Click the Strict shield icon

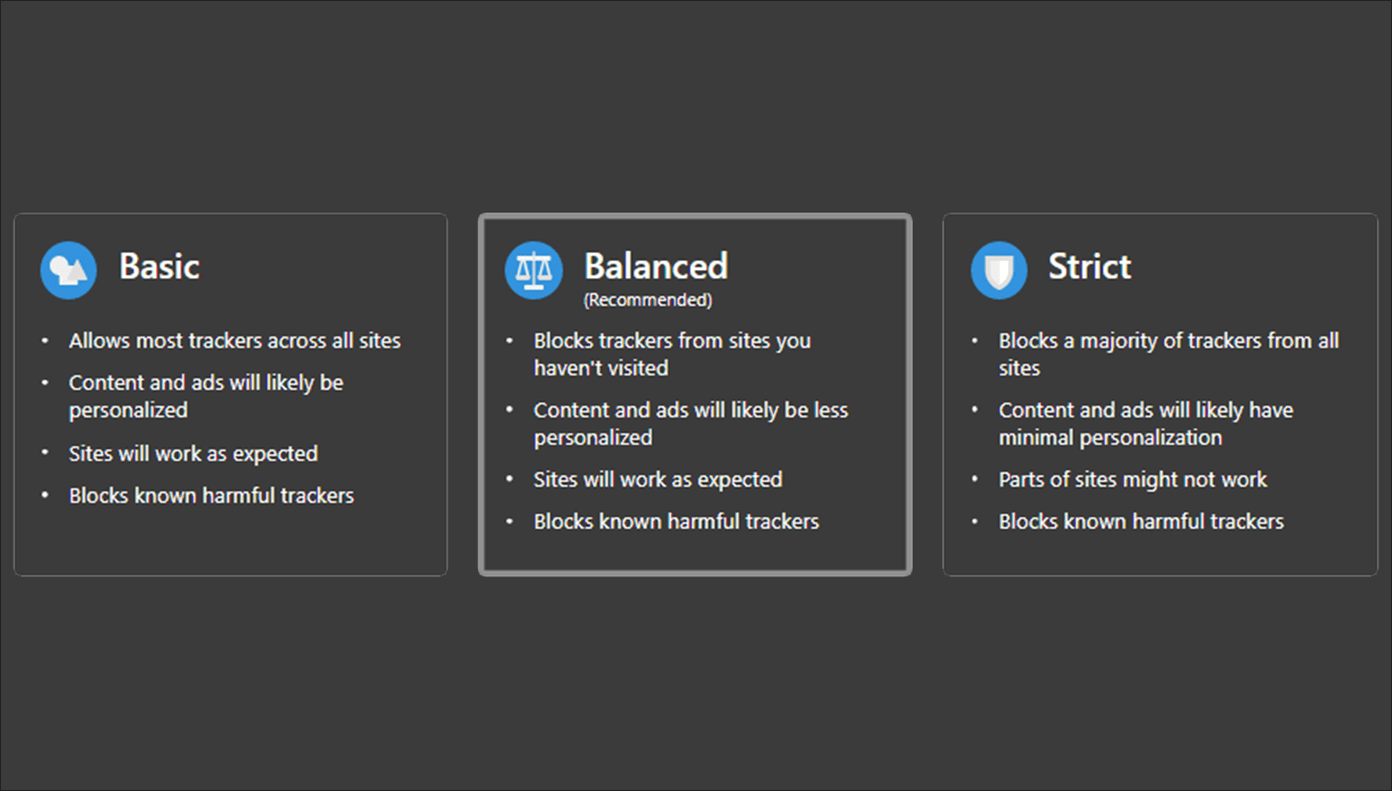click(999, 270)
